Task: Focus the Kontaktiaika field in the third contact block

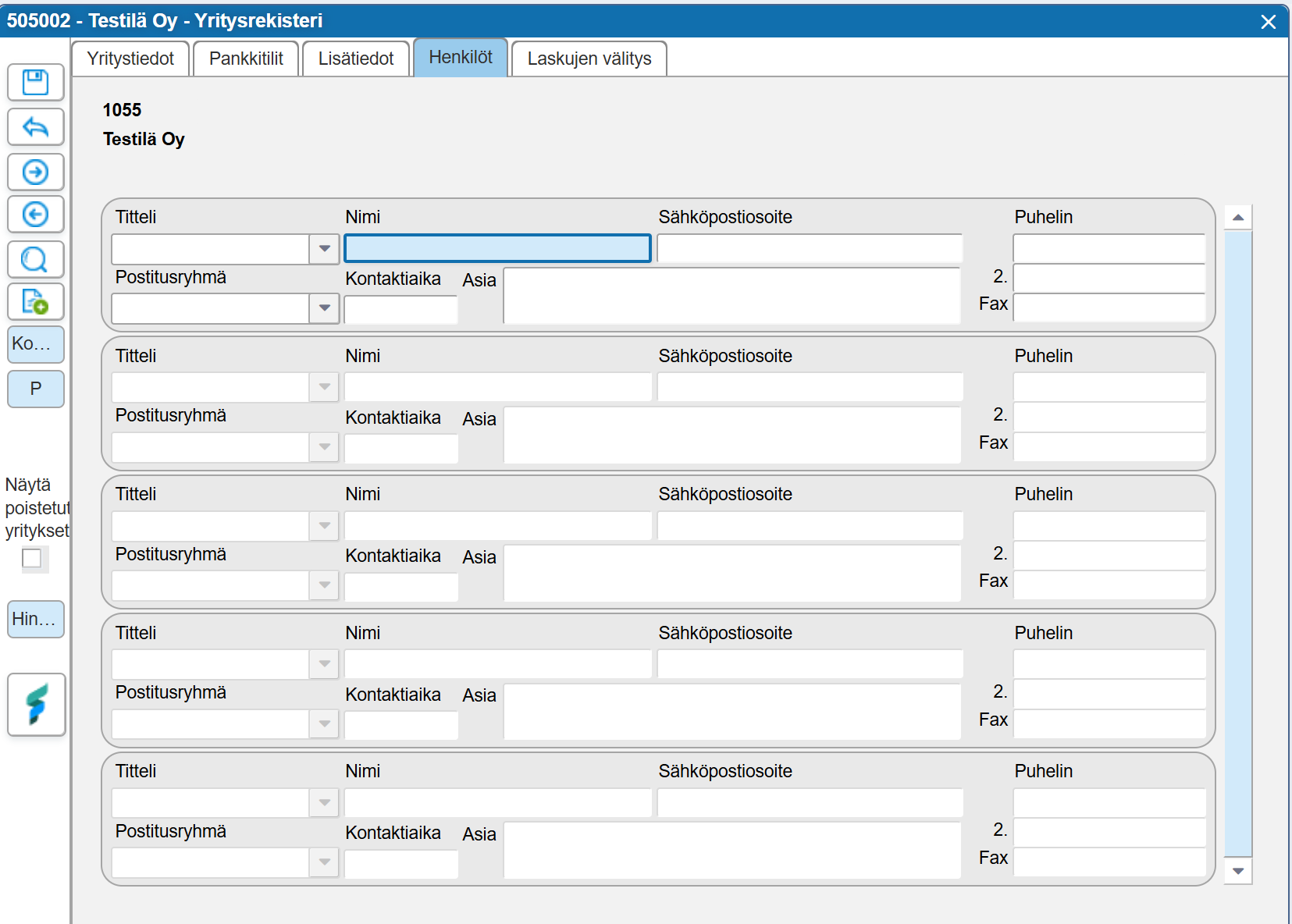Action: click(401, 587)
